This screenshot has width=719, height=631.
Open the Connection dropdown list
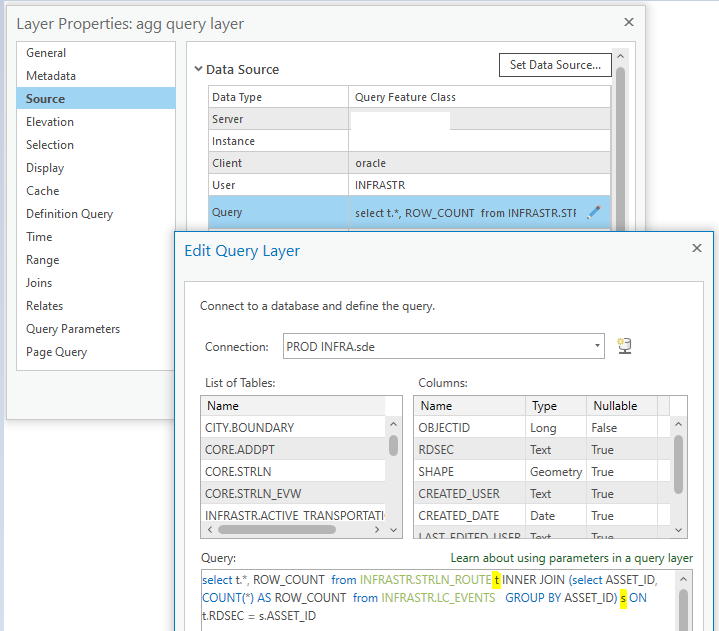coord(597,346)
